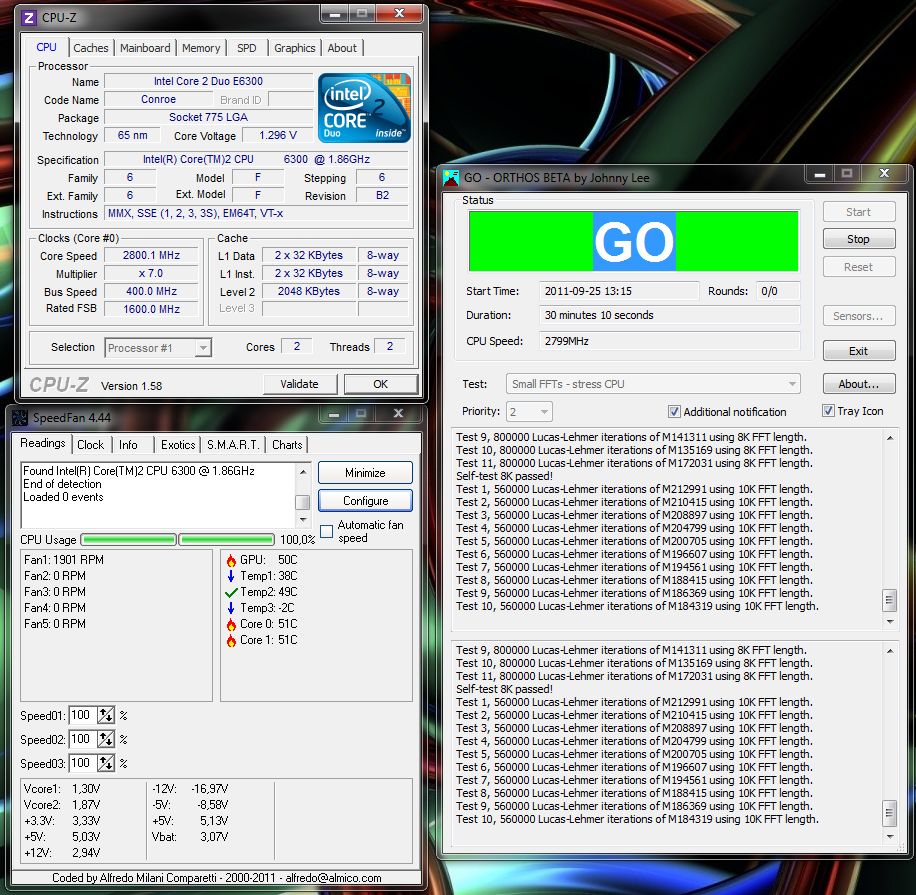
Task: Switch to the Mainboard tab
Action: point(145,48)
